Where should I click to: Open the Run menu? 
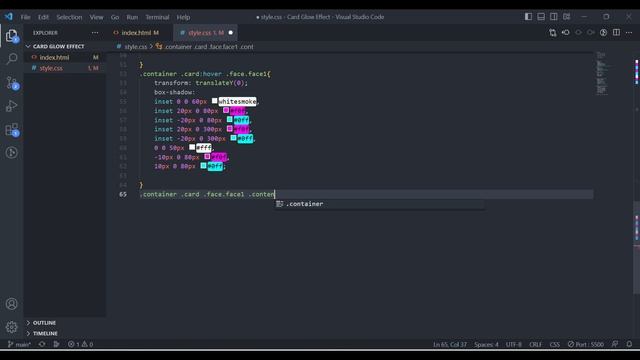coord(132,17)
